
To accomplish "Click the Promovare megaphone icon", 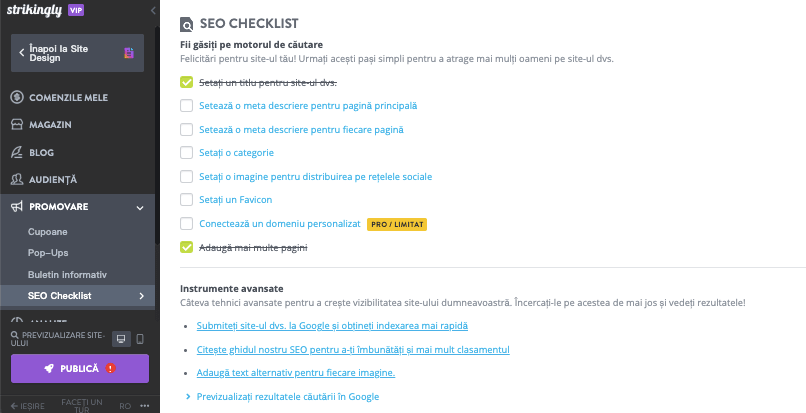I will pyautogui.click(x=17, y=207).
